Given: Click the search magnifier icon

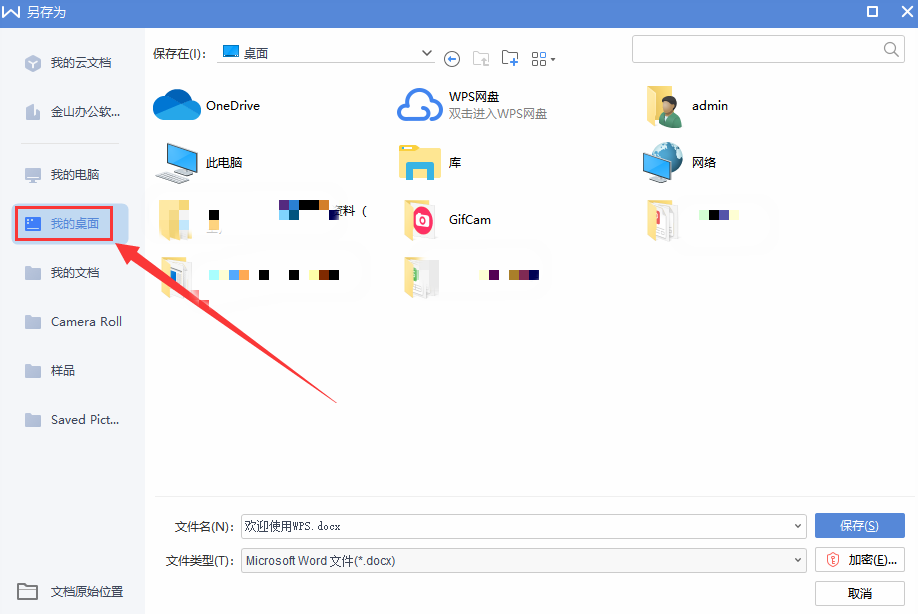Looking at the screenshot, I should (891, 49).
